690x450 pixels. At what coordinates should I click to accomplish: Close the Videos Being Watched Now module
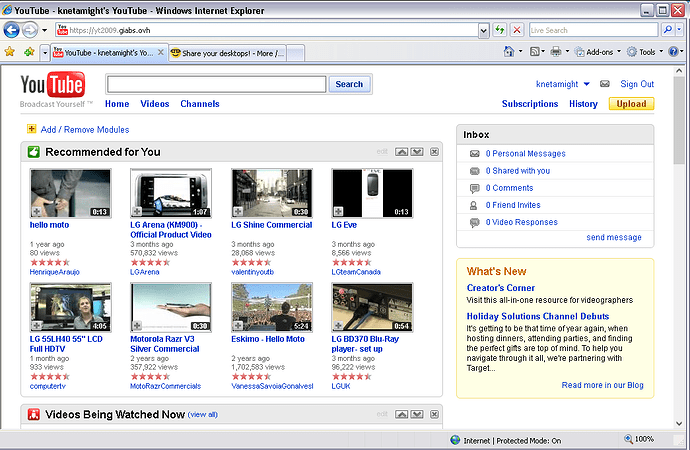(x=434, y=414)
